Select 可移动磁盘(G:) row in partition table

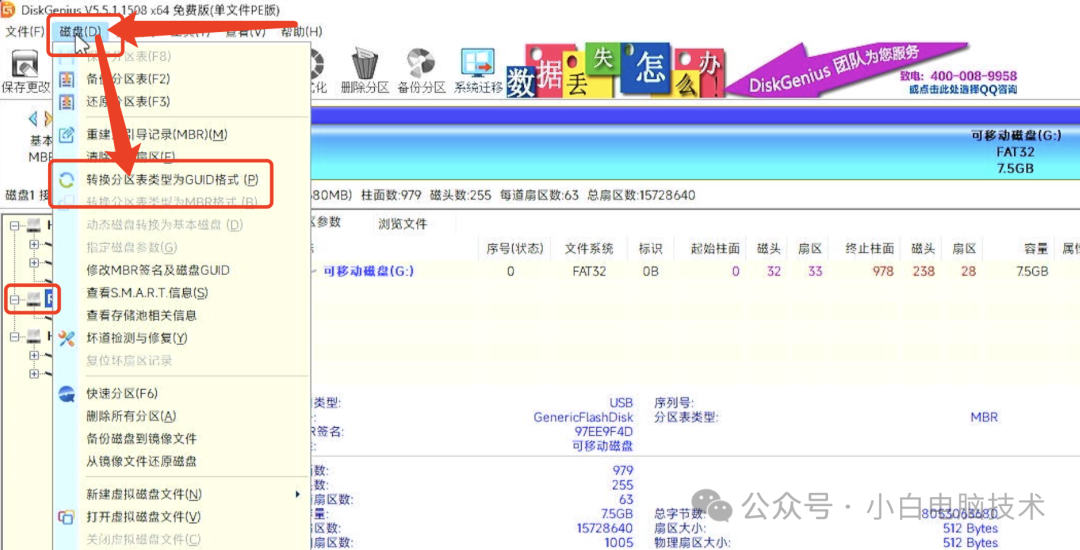(x=695, y=271)
